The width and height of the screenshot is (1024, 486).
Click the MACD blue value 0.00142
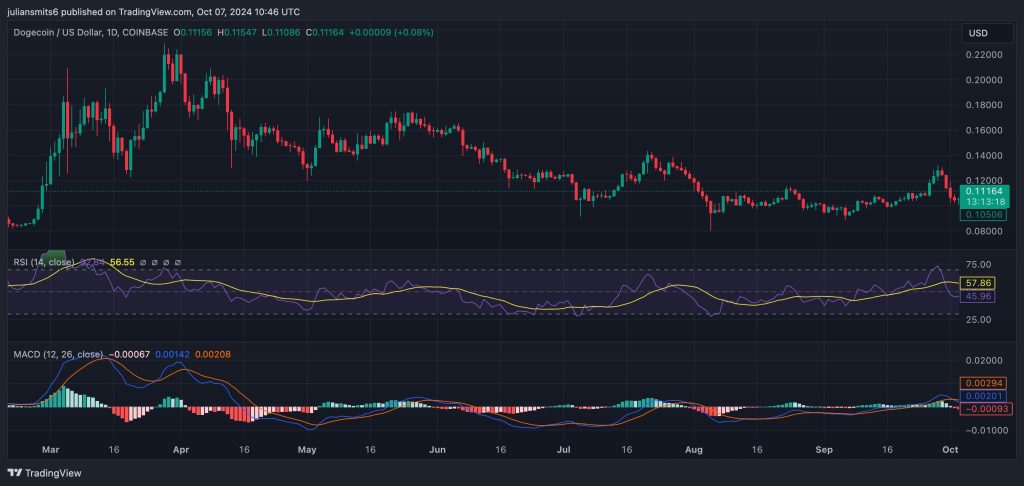(173, 354)
